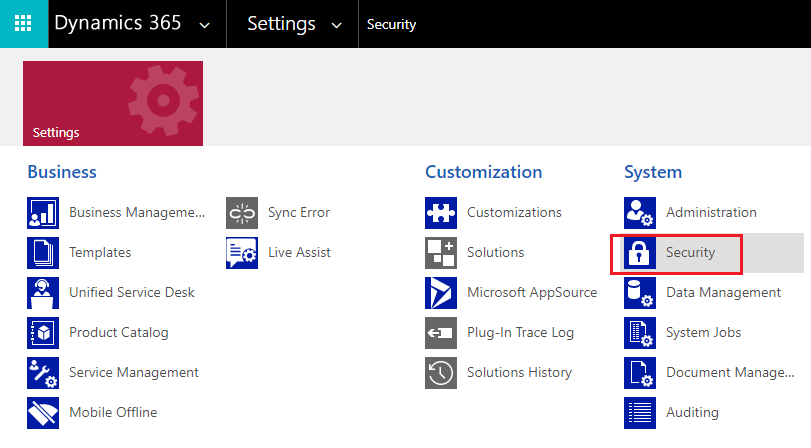Click the Solutions History clock icon

(441, 372)
